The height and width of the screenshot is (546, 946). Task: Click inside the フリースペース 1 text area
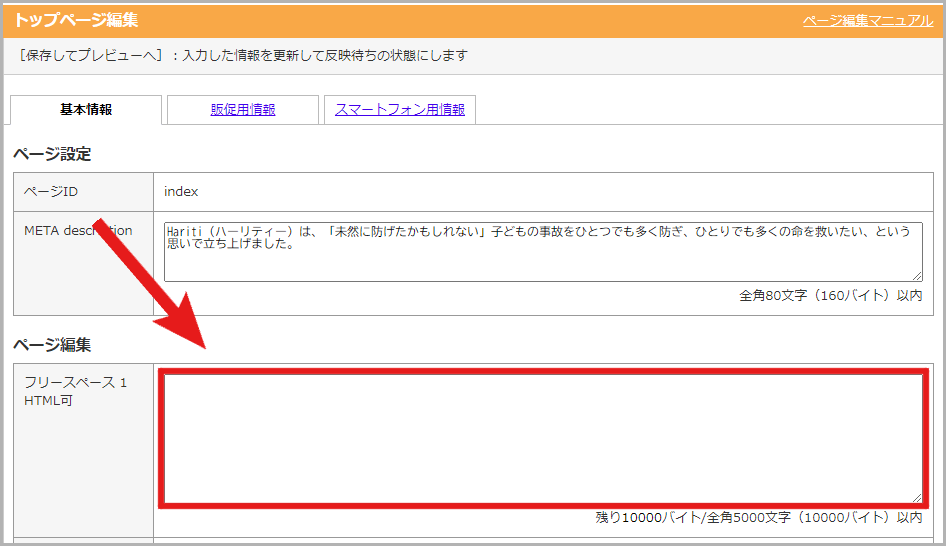[543, 439]
